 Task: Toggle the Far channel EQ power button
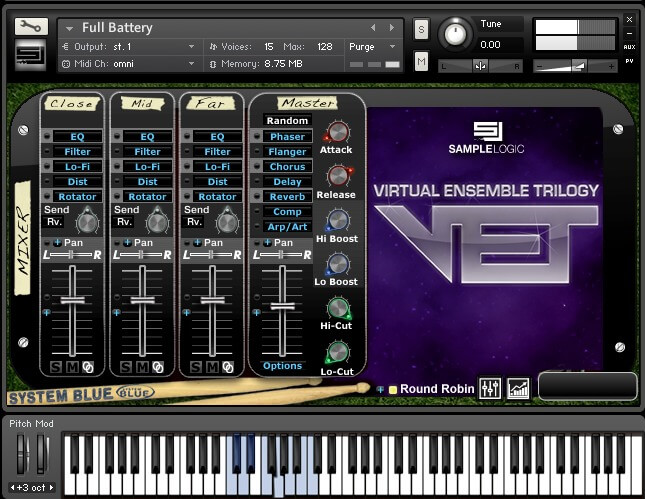[x=187, y=136]
